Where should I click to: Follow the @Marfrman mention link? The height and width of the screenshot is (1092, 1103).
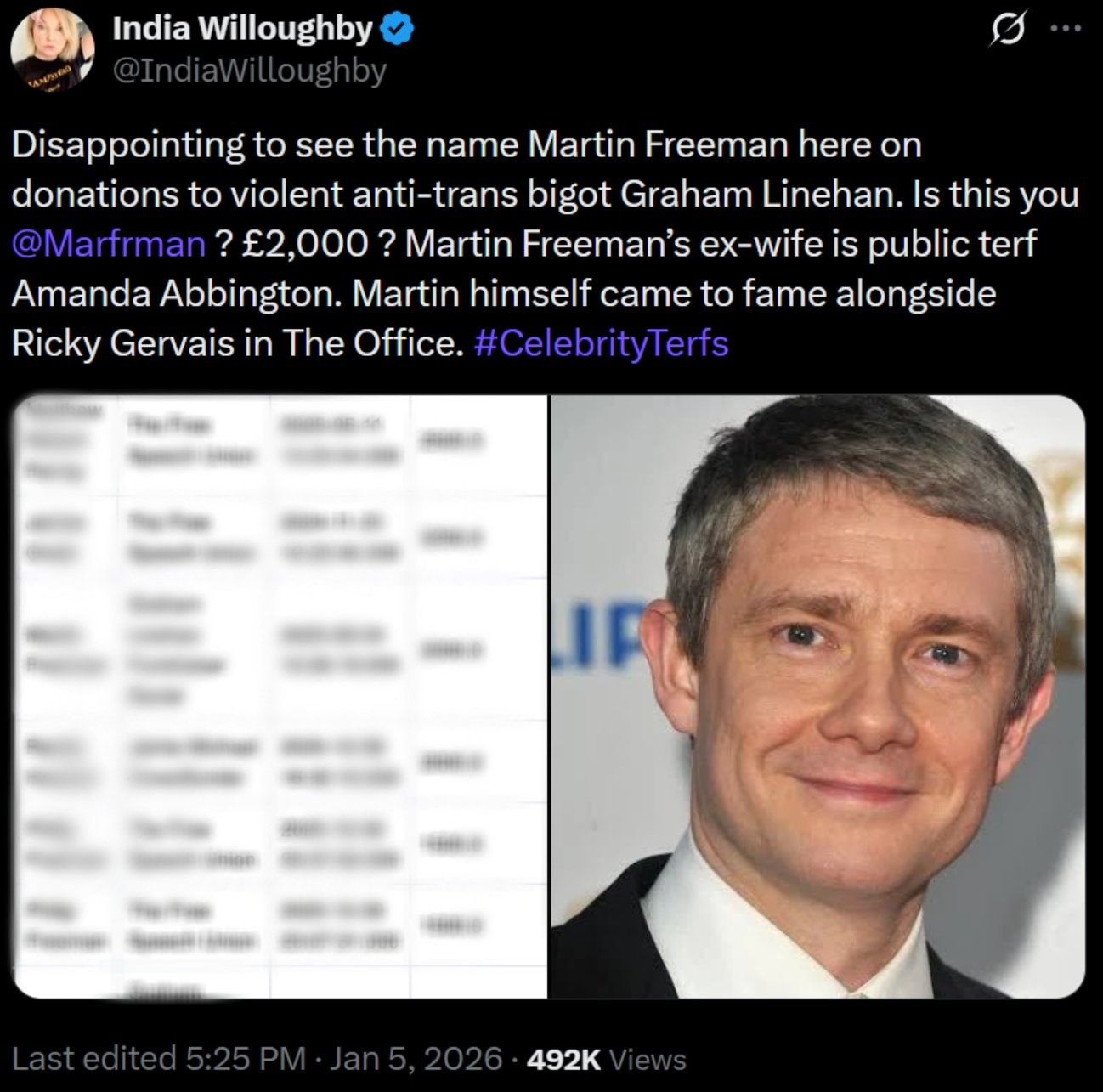click(x=109, y=244)
